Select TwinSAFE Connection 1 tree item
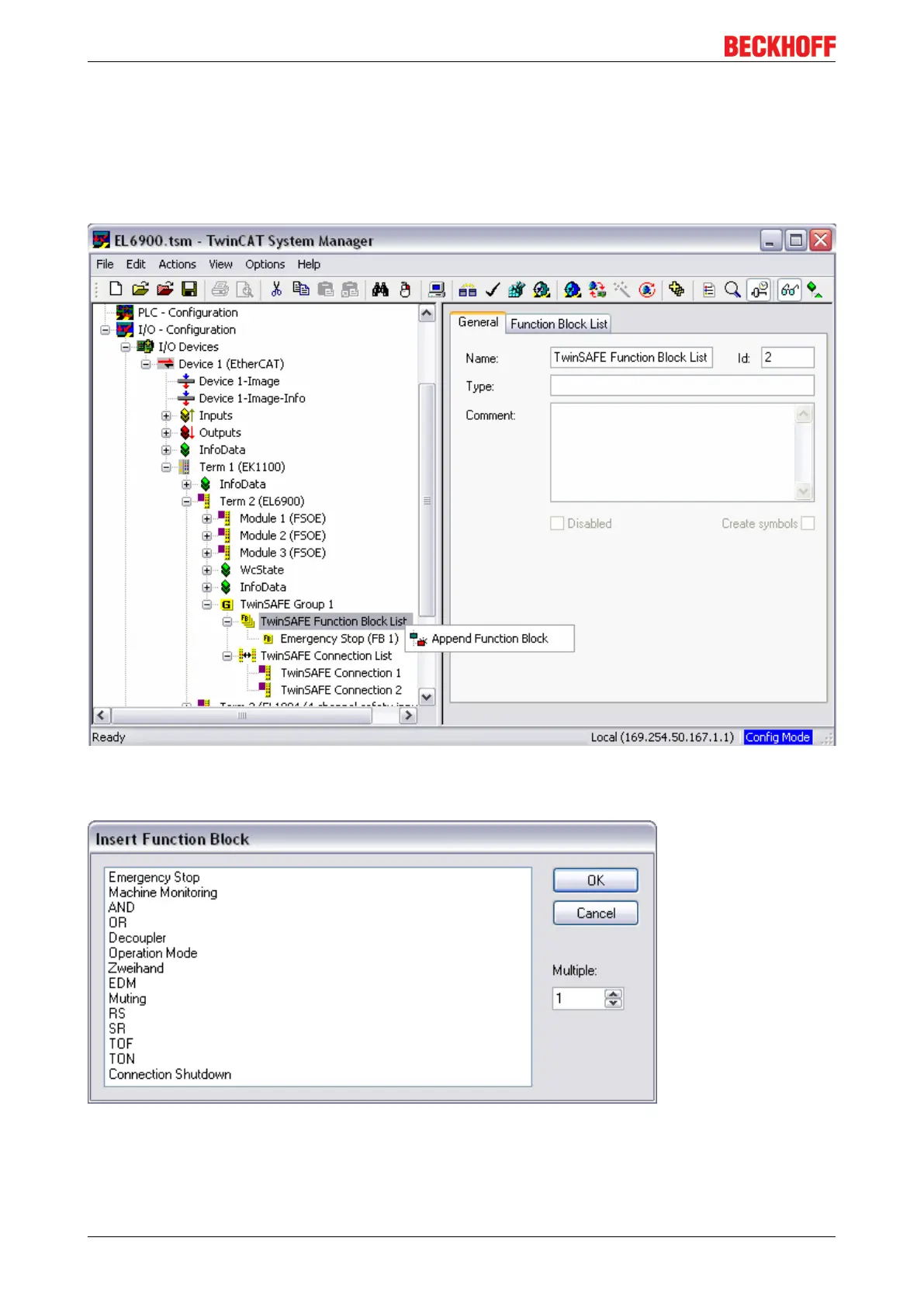 341,673
